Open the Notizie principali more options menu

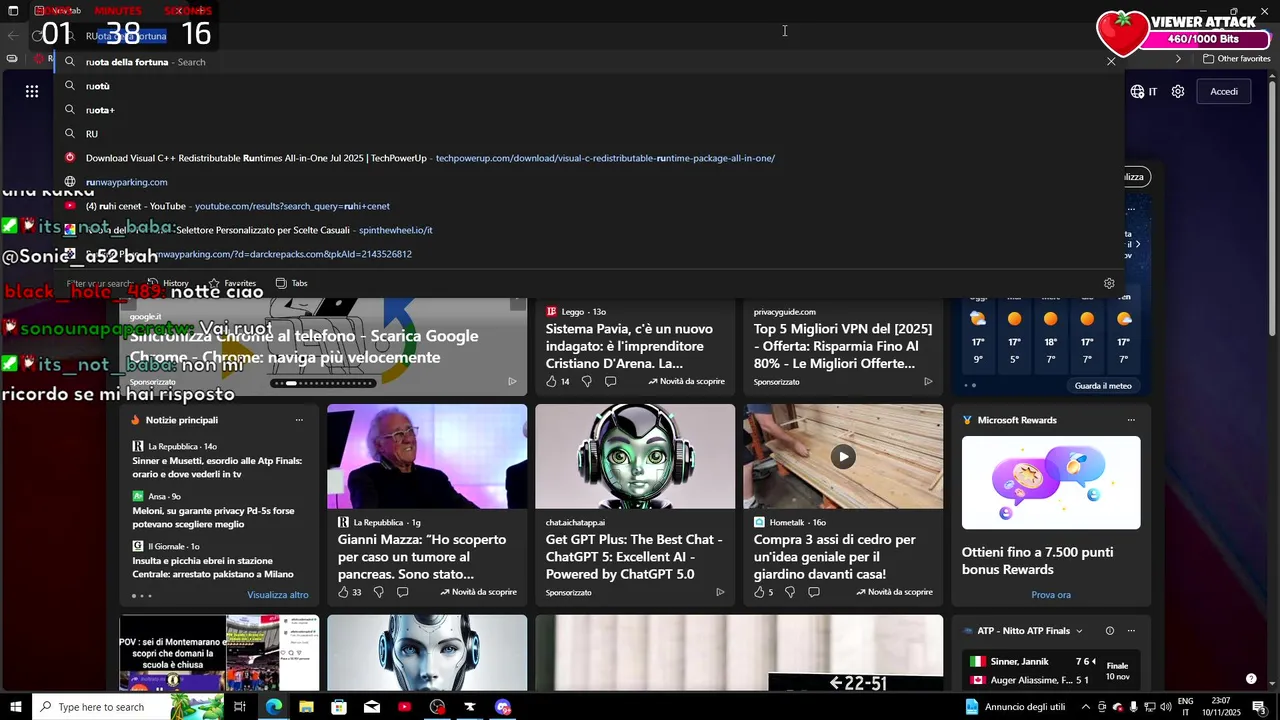click(299, 420)
